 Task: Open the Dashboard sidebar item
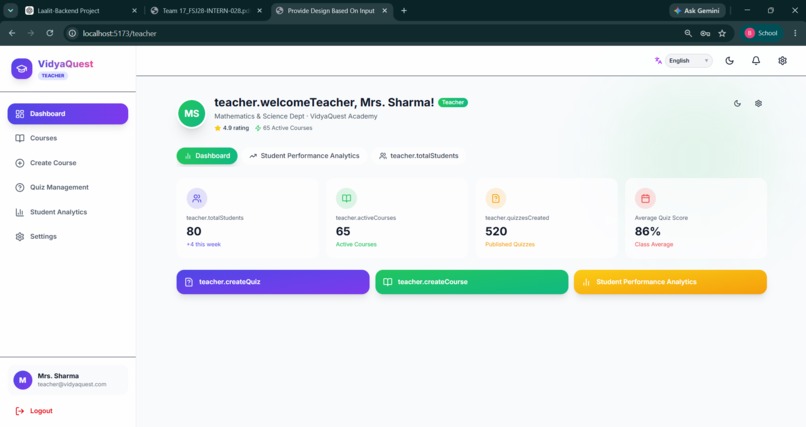(67, 114)
